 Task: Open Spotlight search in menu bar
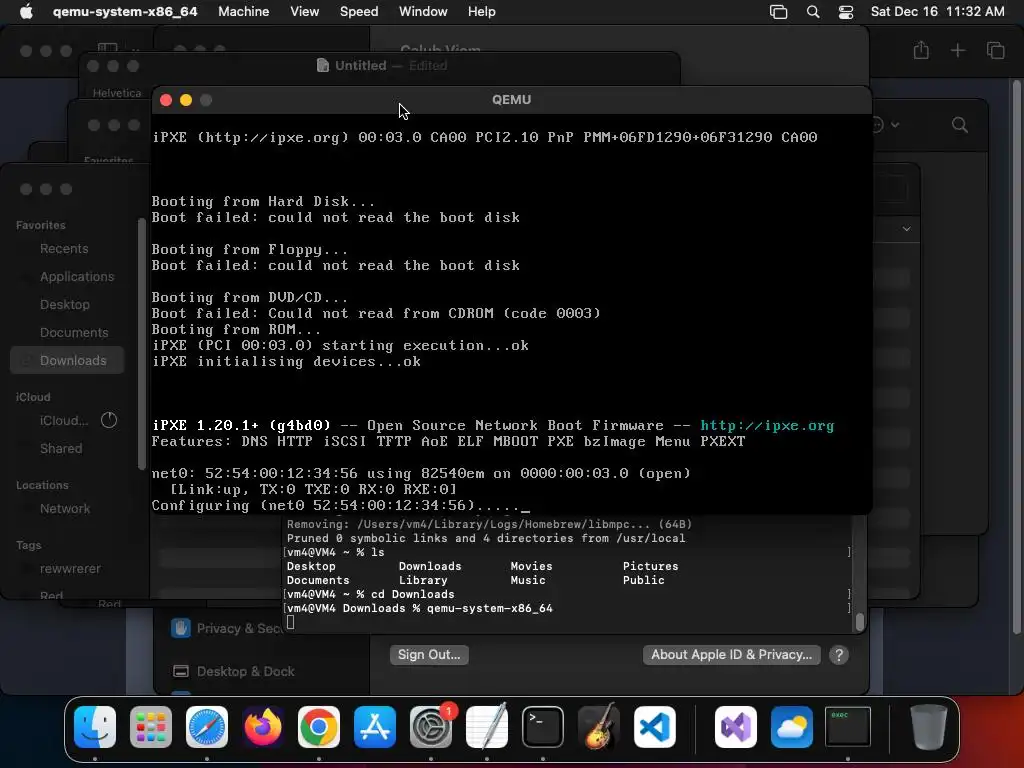[x=813, y=12]
